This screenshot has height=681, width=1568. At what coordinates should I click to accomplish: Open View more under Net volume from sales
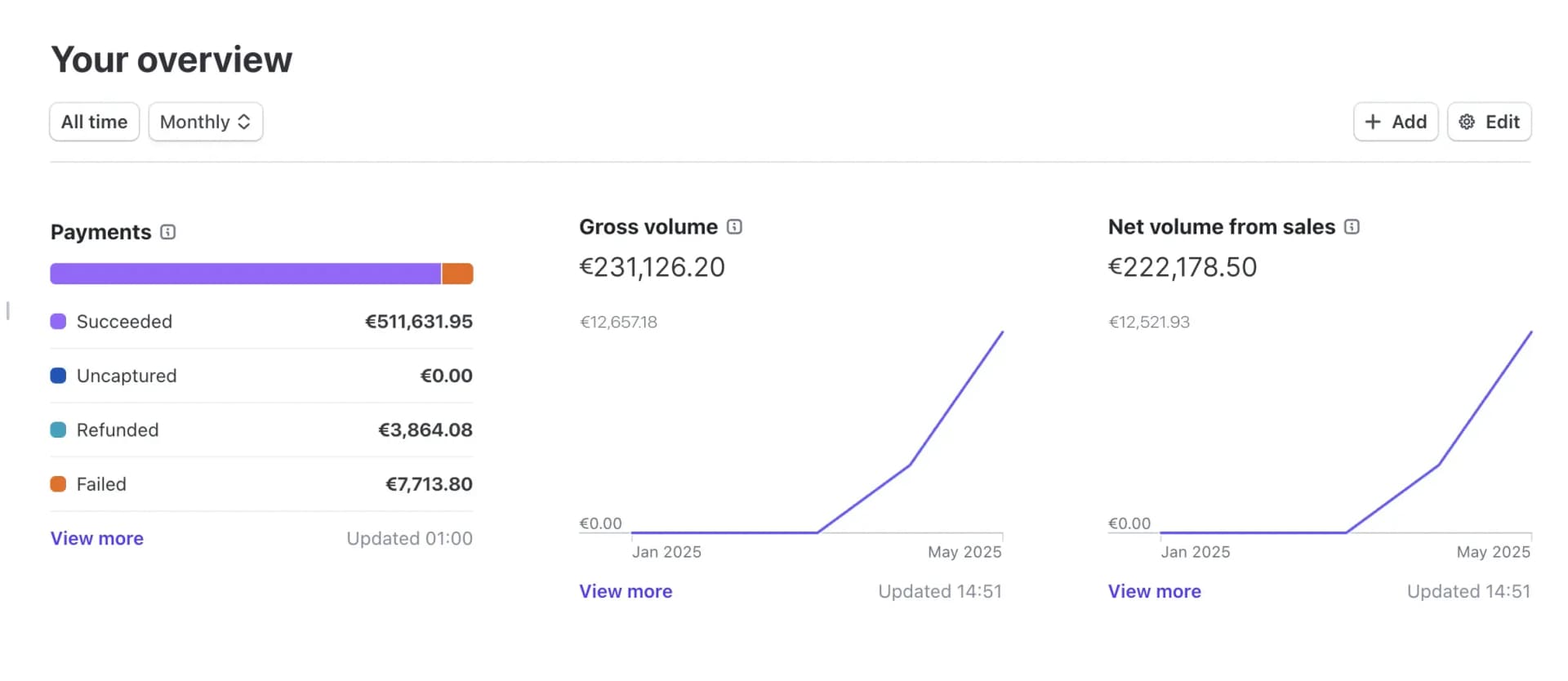click(1155, 591)
